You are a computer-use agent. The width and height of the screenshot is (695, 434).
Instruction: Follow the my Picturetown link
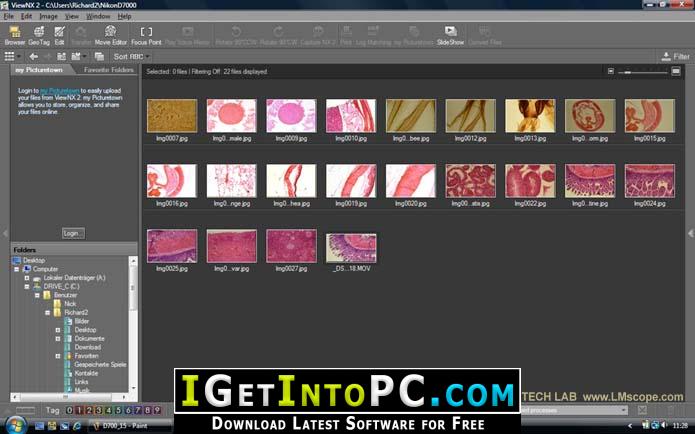(x=59, y=90)
